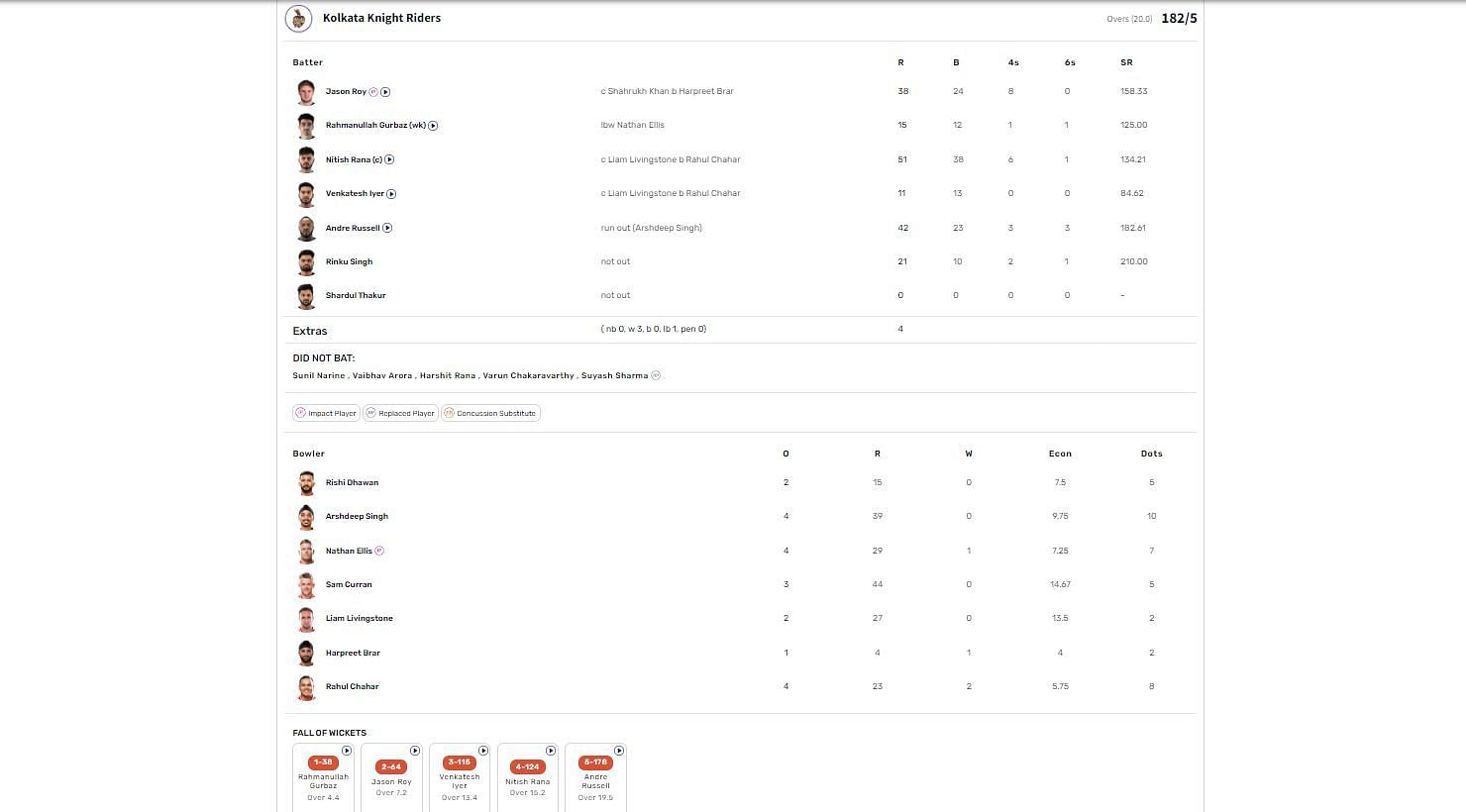Open bowler Arshdeep Singh's profile
1466x812 pixels.
tap(357, 517)
